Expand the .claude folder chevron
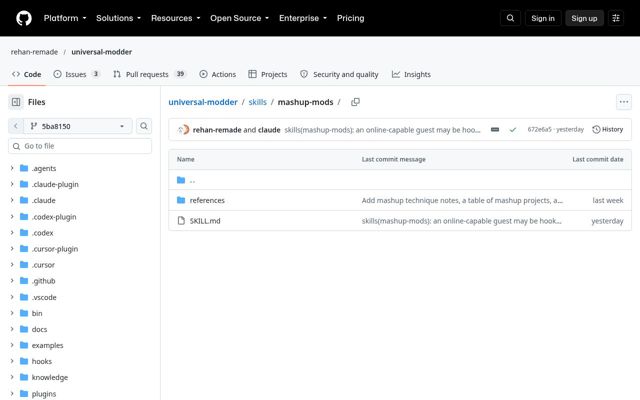Image resolution: width=640 pixels, height=400 pixels. [x=12, y=200]
